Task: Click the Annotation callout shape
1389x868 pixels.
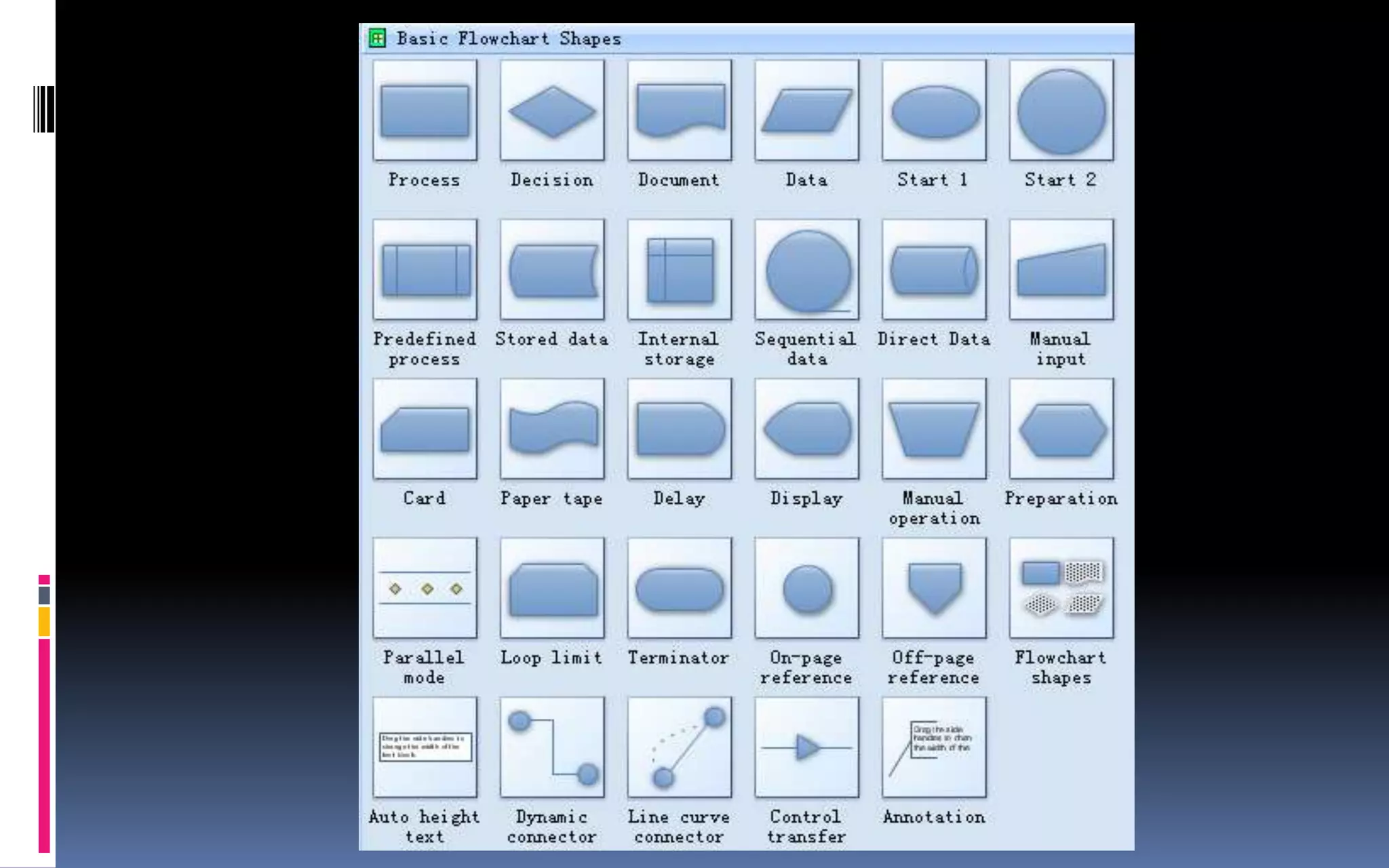Action: (934, 747)
